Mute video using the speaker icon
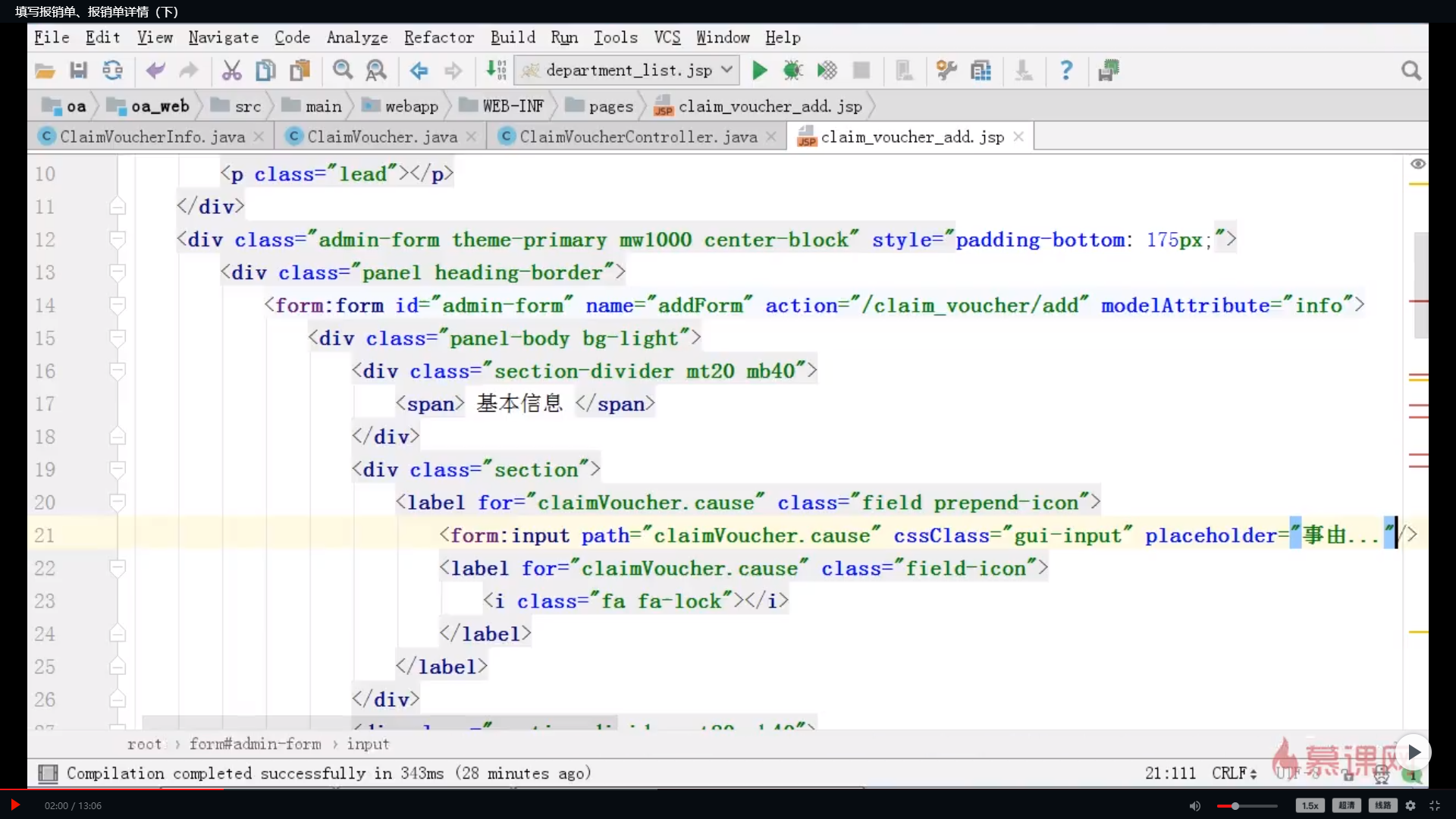This screenshot has height=819, width=1456. [1195, 806]
